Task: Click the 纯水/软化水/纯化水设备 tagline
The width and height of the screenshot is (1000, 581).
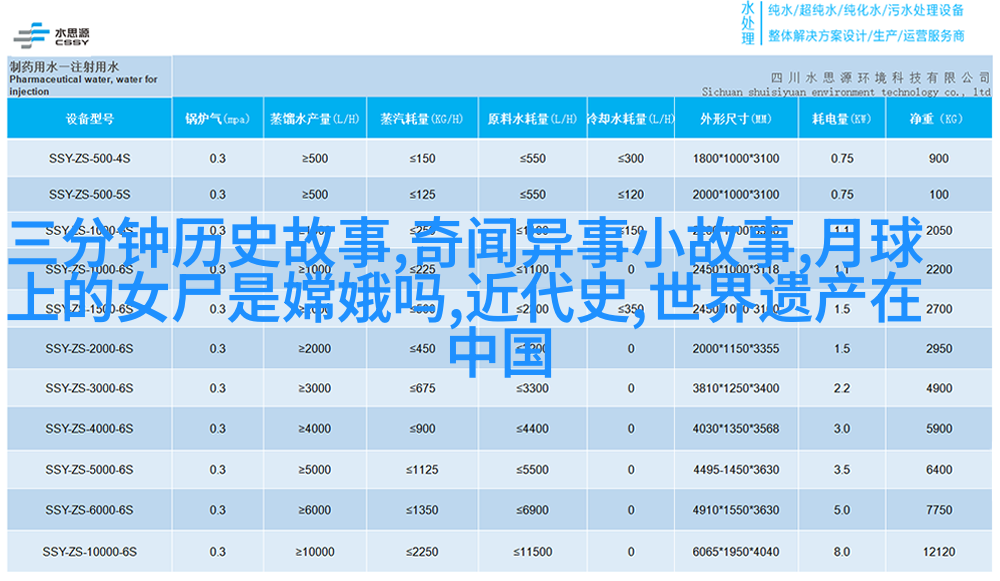Action: click(x=865, y=11)
